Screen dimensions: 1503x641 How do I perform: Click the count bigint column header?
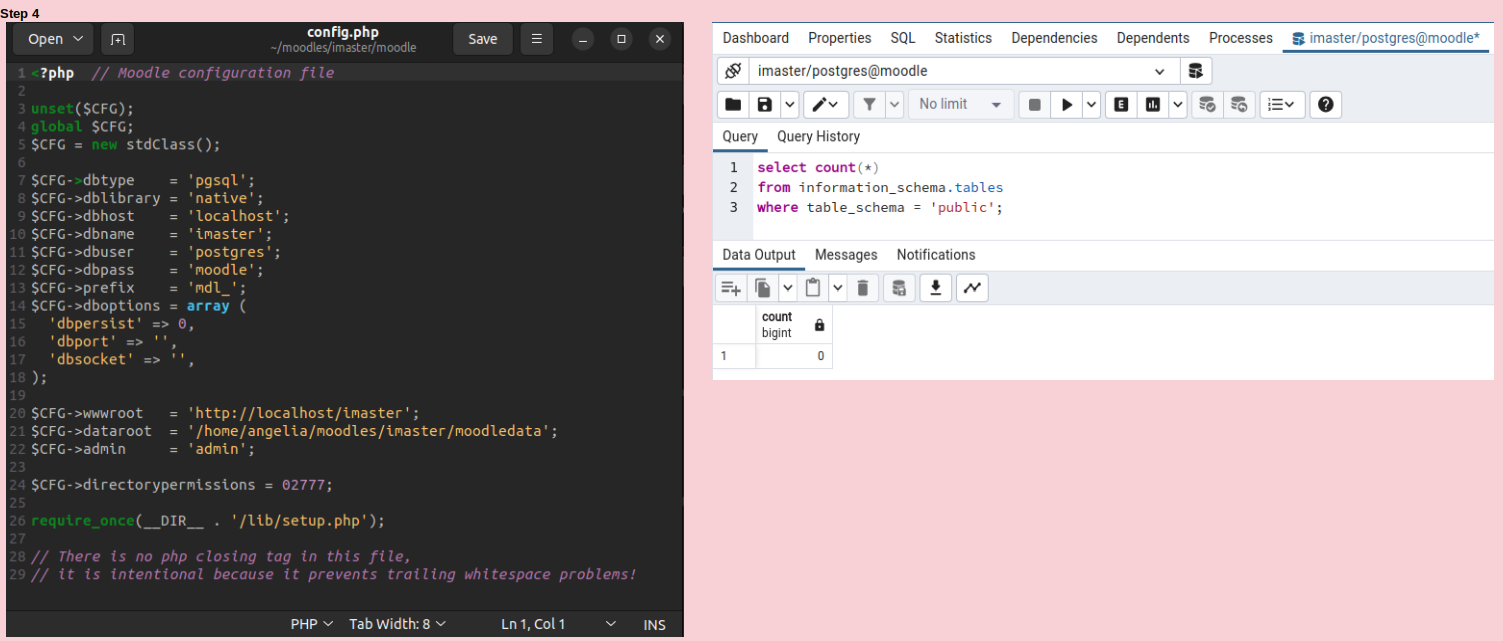pos(794,325)
